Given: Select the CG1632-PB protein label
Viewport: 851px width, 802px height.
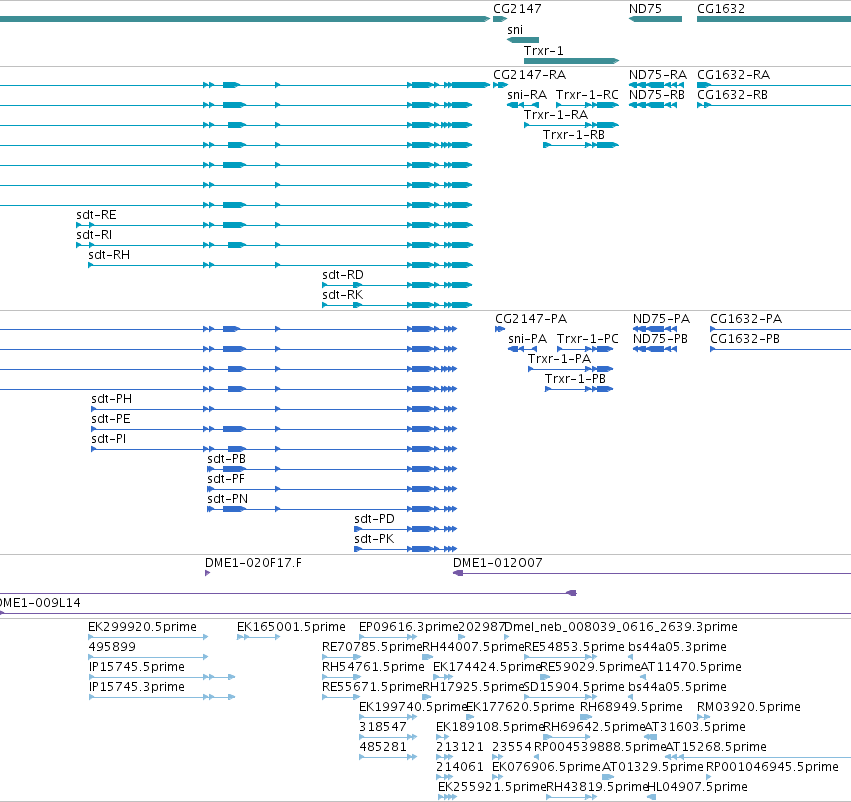Looking at the screenshot, I should click(745, 339).
